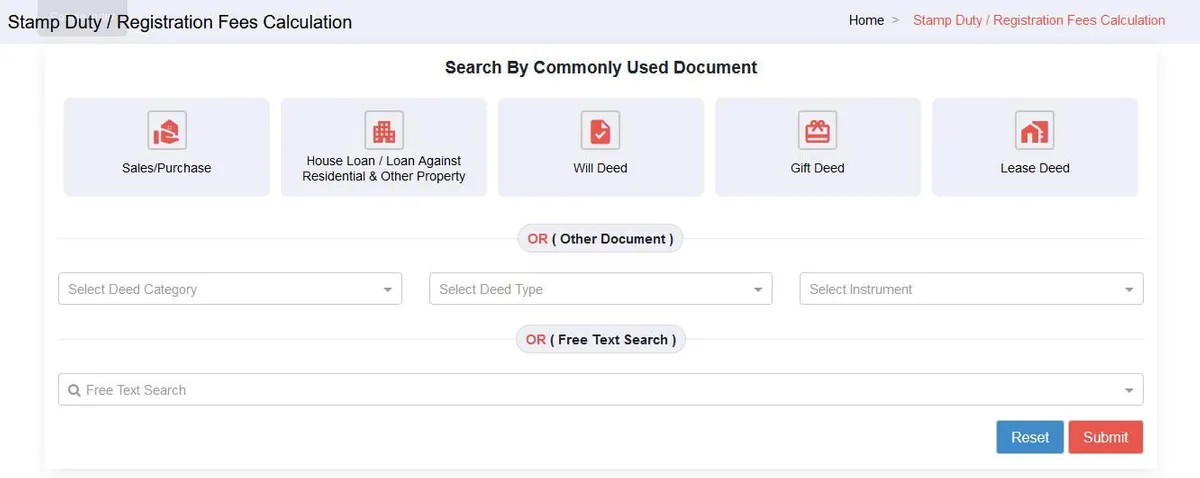Click the 'OR ( Other Document )' pill

[600, 239]
